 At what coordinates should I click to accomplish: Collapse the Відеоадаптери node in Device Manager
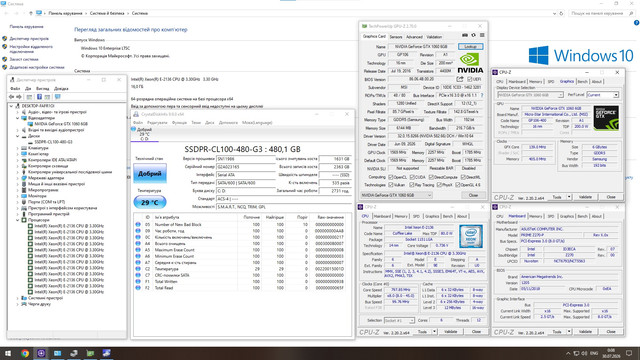tap(18, 118)
